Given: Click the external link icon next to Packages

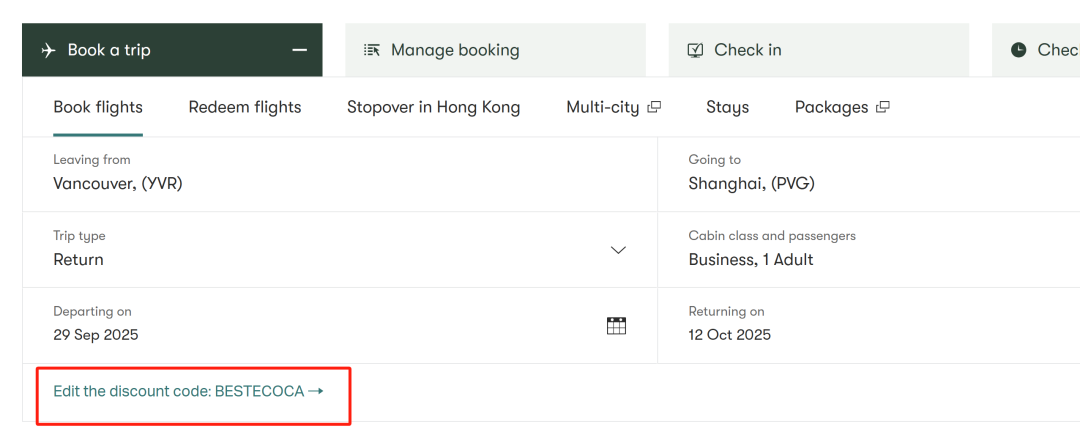Looking at the screenshot, I should point(883,107).
